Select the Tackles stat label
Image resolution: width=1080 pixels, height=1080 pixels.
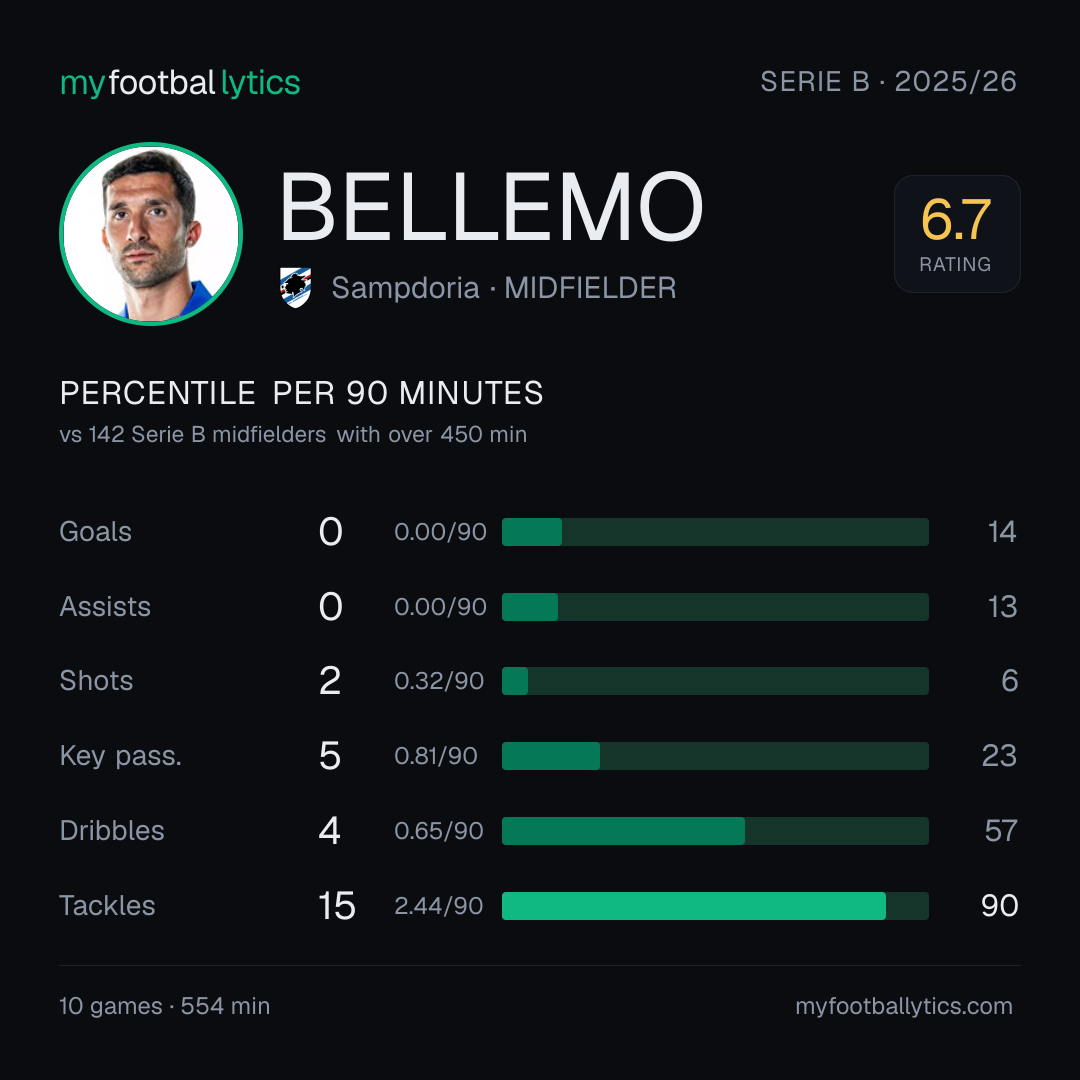(107, 906)
